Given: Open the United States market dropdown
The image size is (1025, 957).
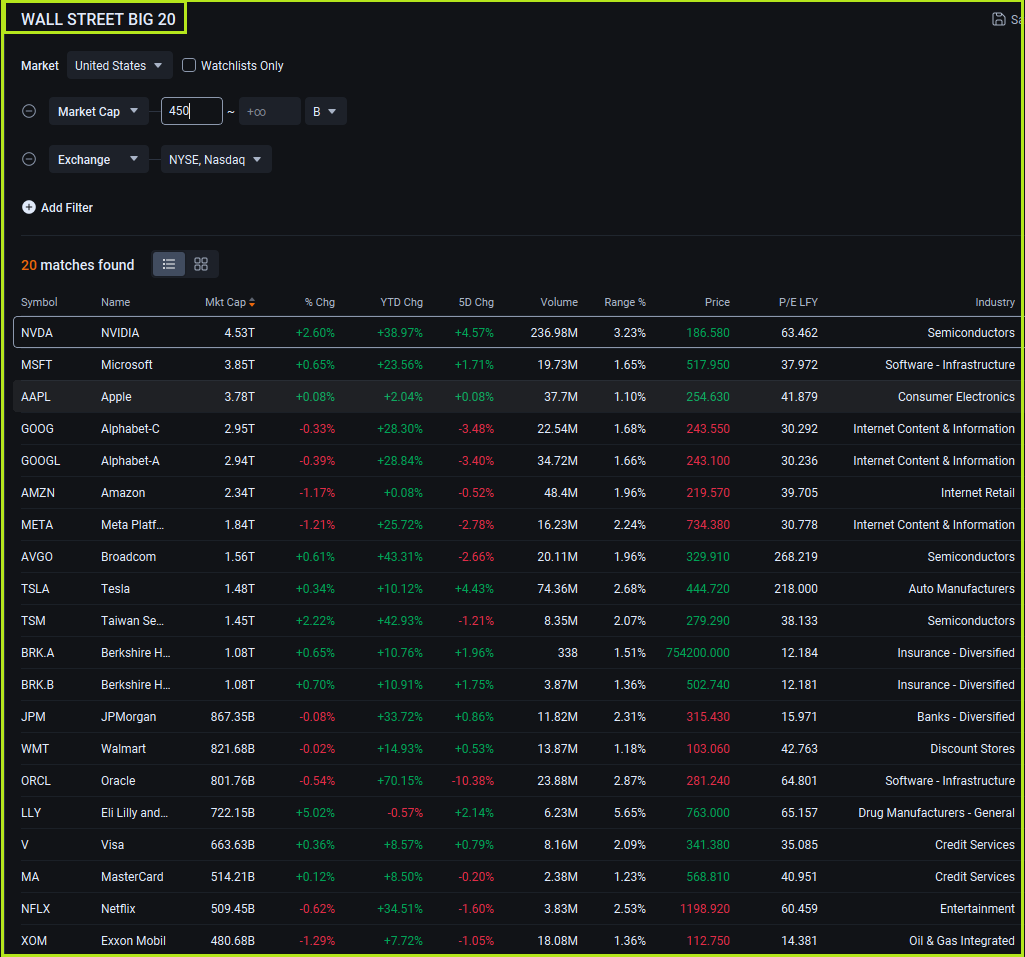Looking at the screenshot, I should pos(119,65).
